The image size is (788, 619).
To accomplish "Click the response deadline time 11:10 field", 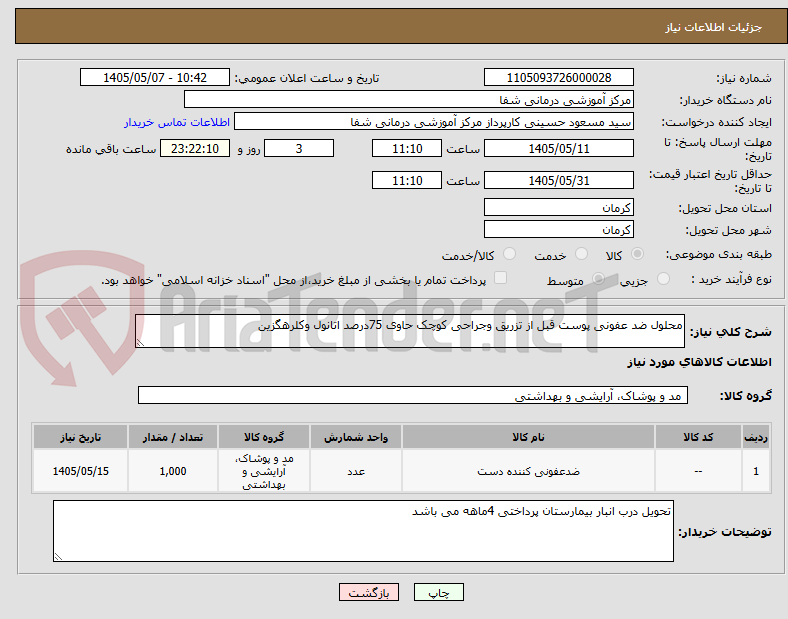I will (407, 149).
